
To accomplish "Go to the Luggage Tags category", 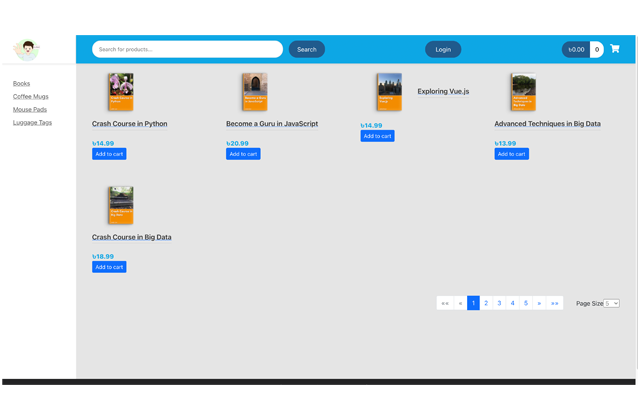I will (32, 123).
